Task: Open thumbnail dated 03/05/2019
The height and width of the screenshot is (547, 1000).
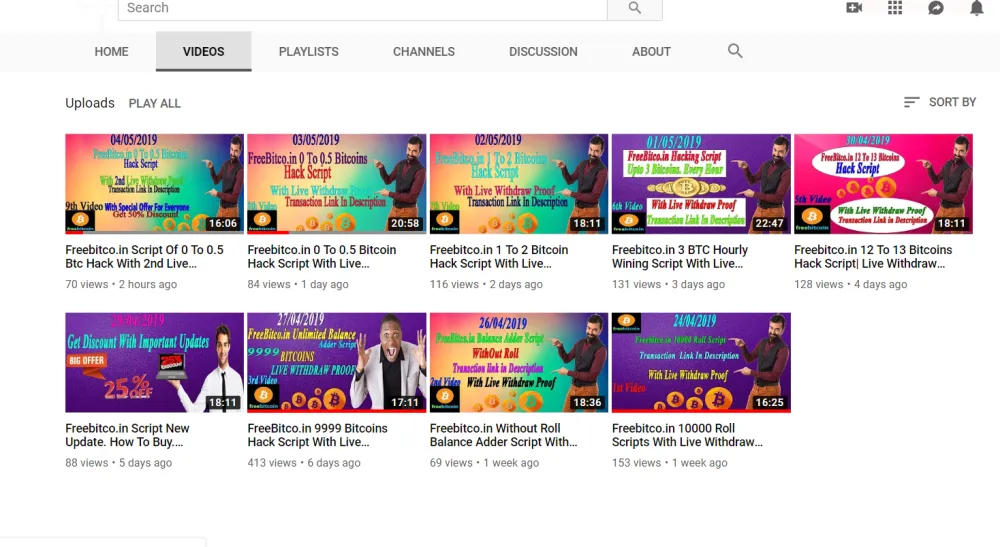Action: pos(337,184)
